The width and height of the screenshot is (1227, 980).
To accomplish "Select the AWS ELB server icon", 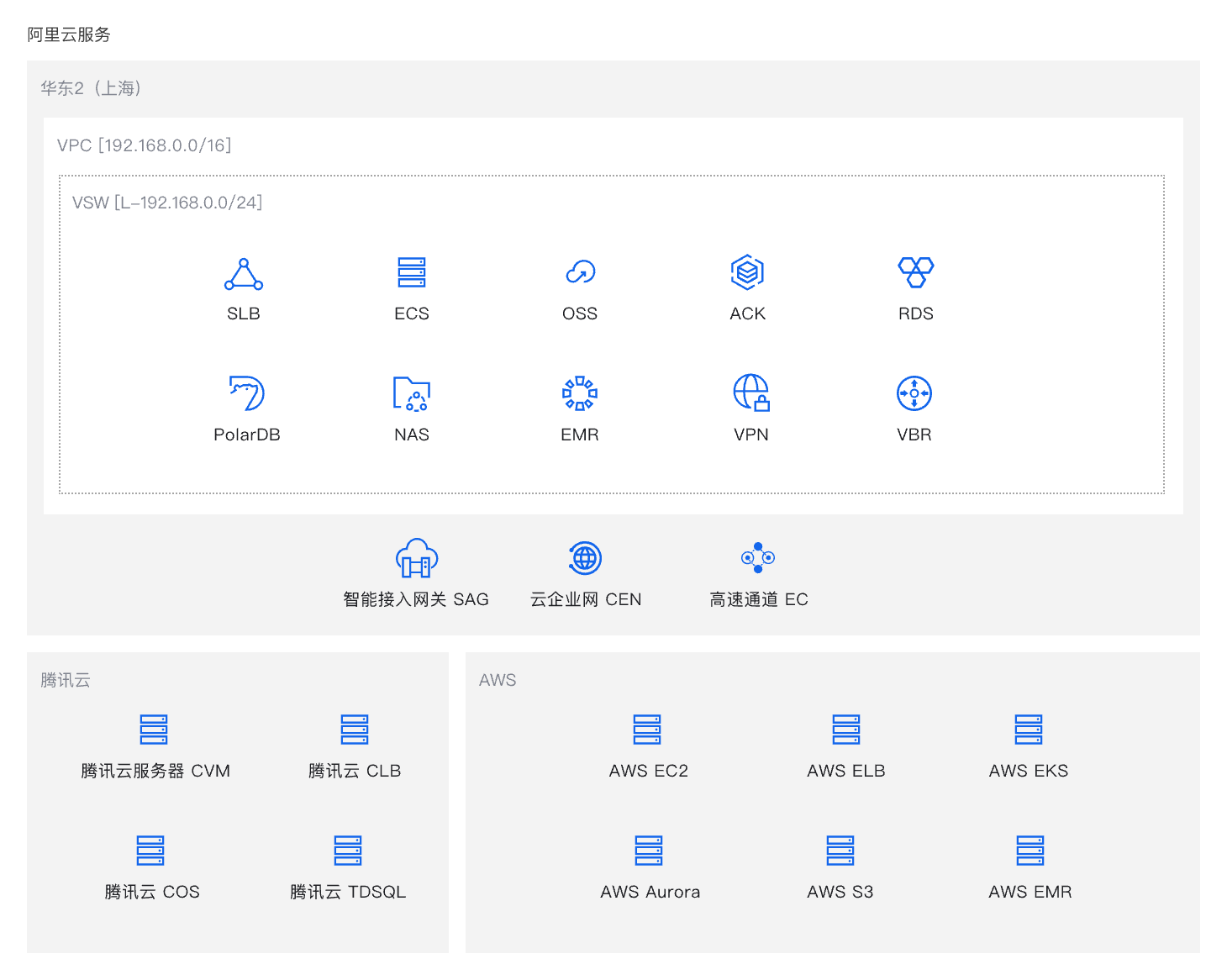I will [x=846, y=730].
